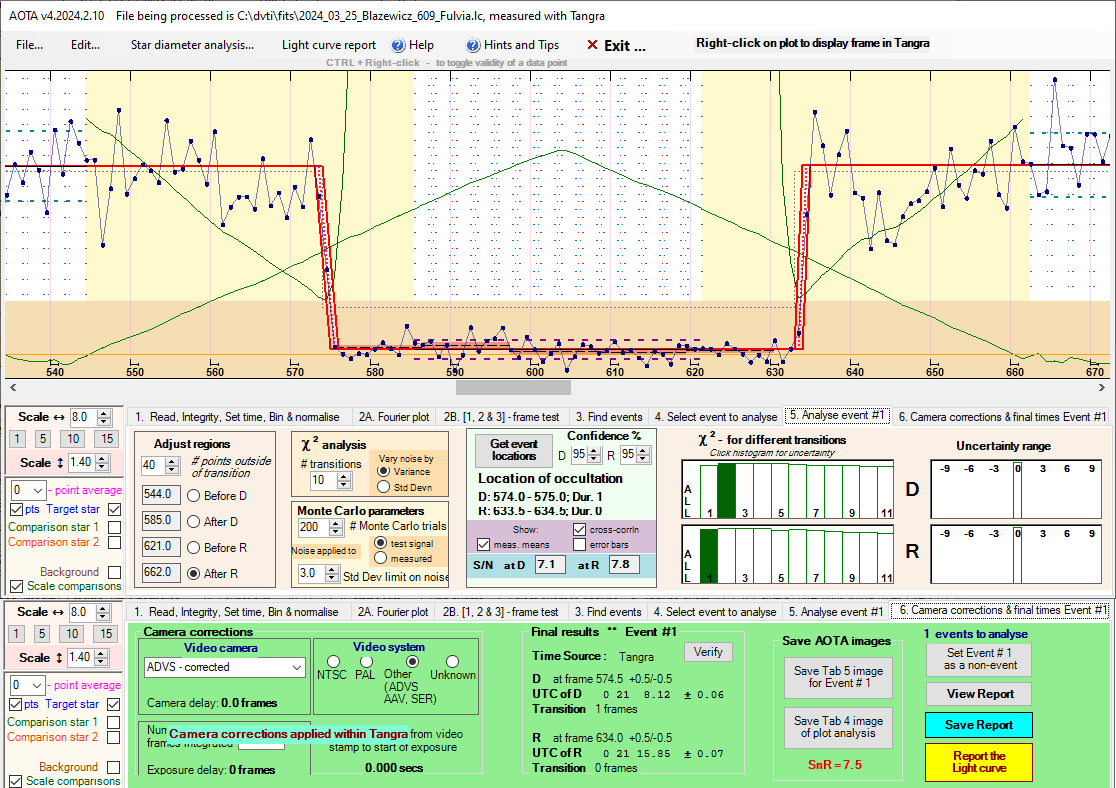Image resolution: width=1116 pixels, height=788 pixels.
Task: Open the Edit... menu
Action: (x=85, y=45)
